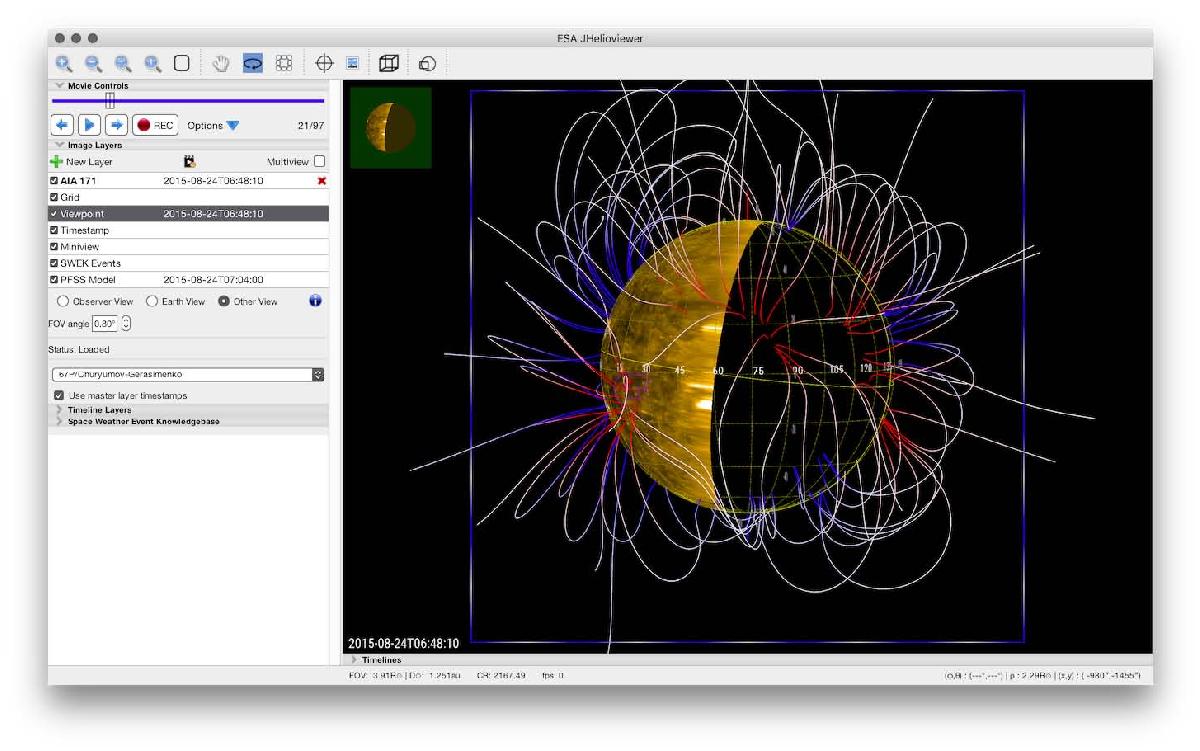Select the Earth View radio button
Viewport: 1200px width, 751px height.
(x=153, y=301)
